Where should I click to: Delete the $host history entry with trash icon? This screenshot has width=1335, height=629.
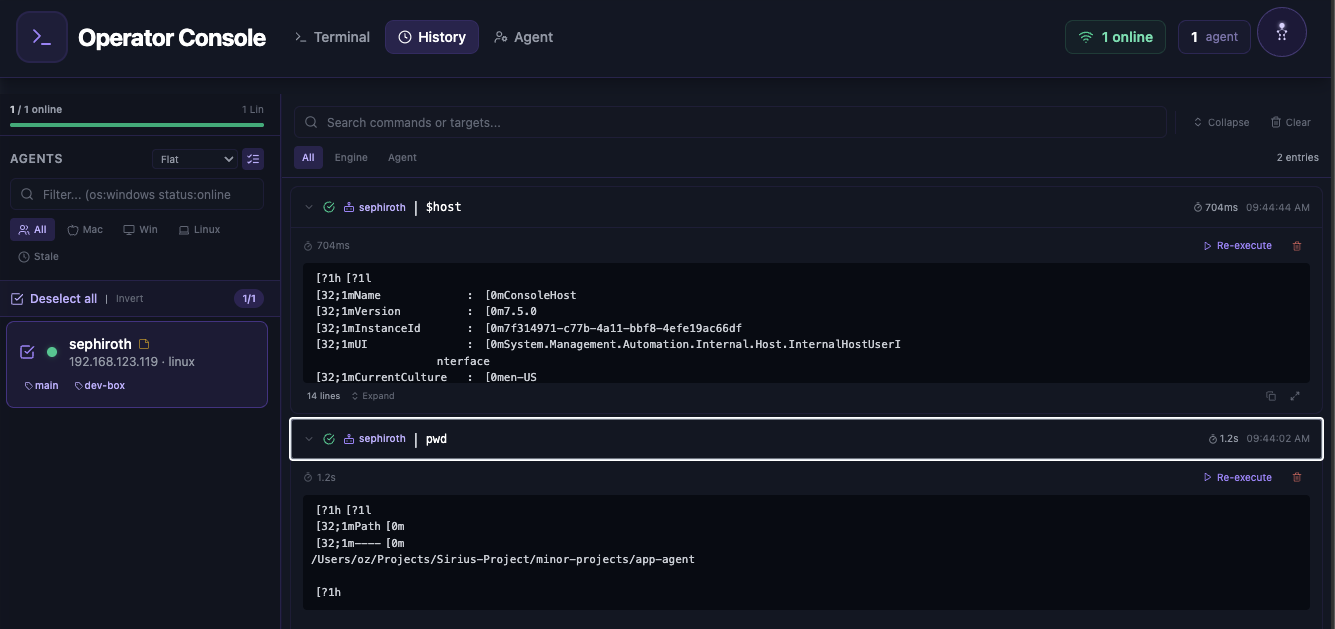1297,246
